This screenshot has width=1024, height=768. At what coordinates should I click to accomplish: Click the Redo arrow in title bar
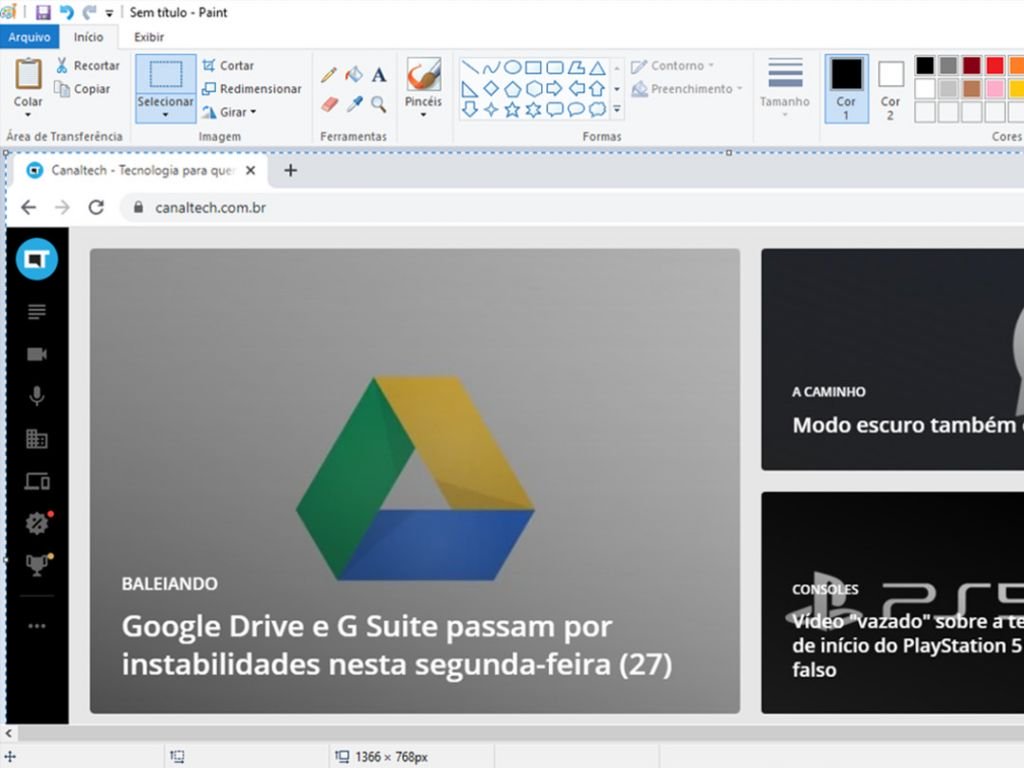tap(89, 12)
